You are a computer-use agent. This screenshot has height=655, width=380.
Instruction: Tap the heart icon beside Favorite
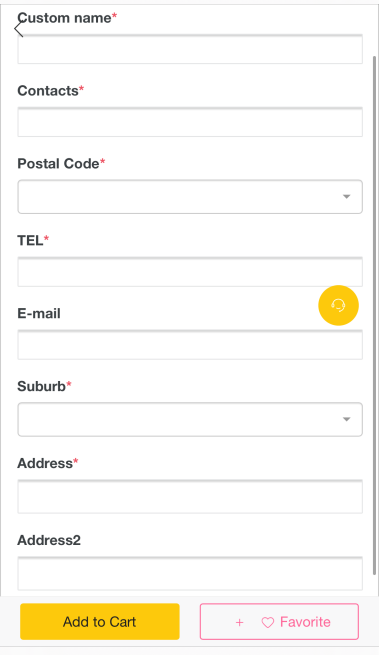(x=268, y=622)
